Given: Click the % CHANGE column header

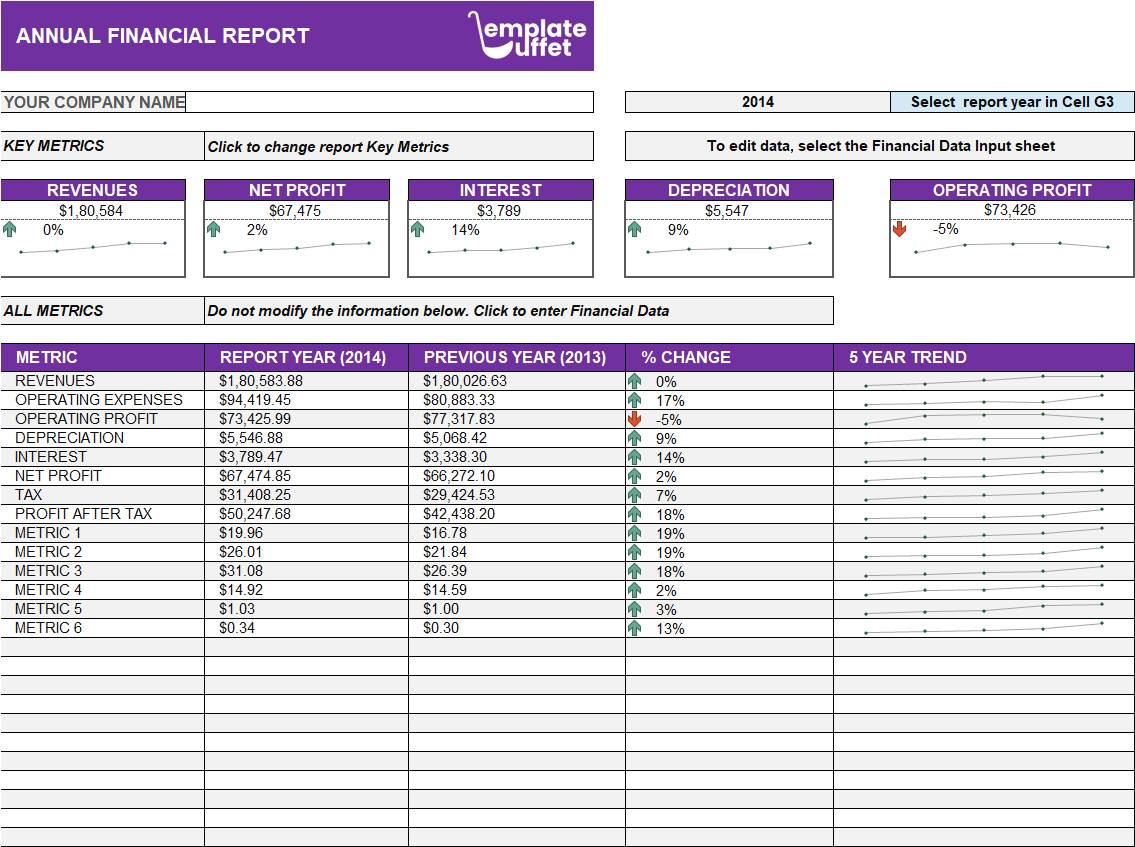Looking at the screenshot, I should pyautogui.click(x=729, y=358).
